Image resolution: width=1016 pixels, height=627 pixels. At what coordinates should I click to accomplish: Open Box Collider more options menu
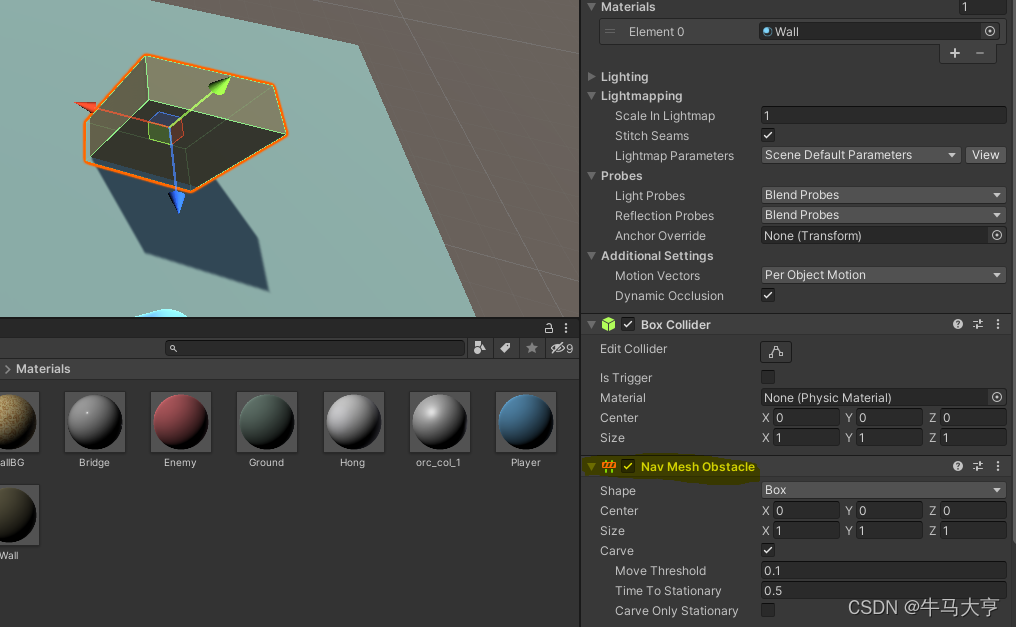click(x=998, y=324)
